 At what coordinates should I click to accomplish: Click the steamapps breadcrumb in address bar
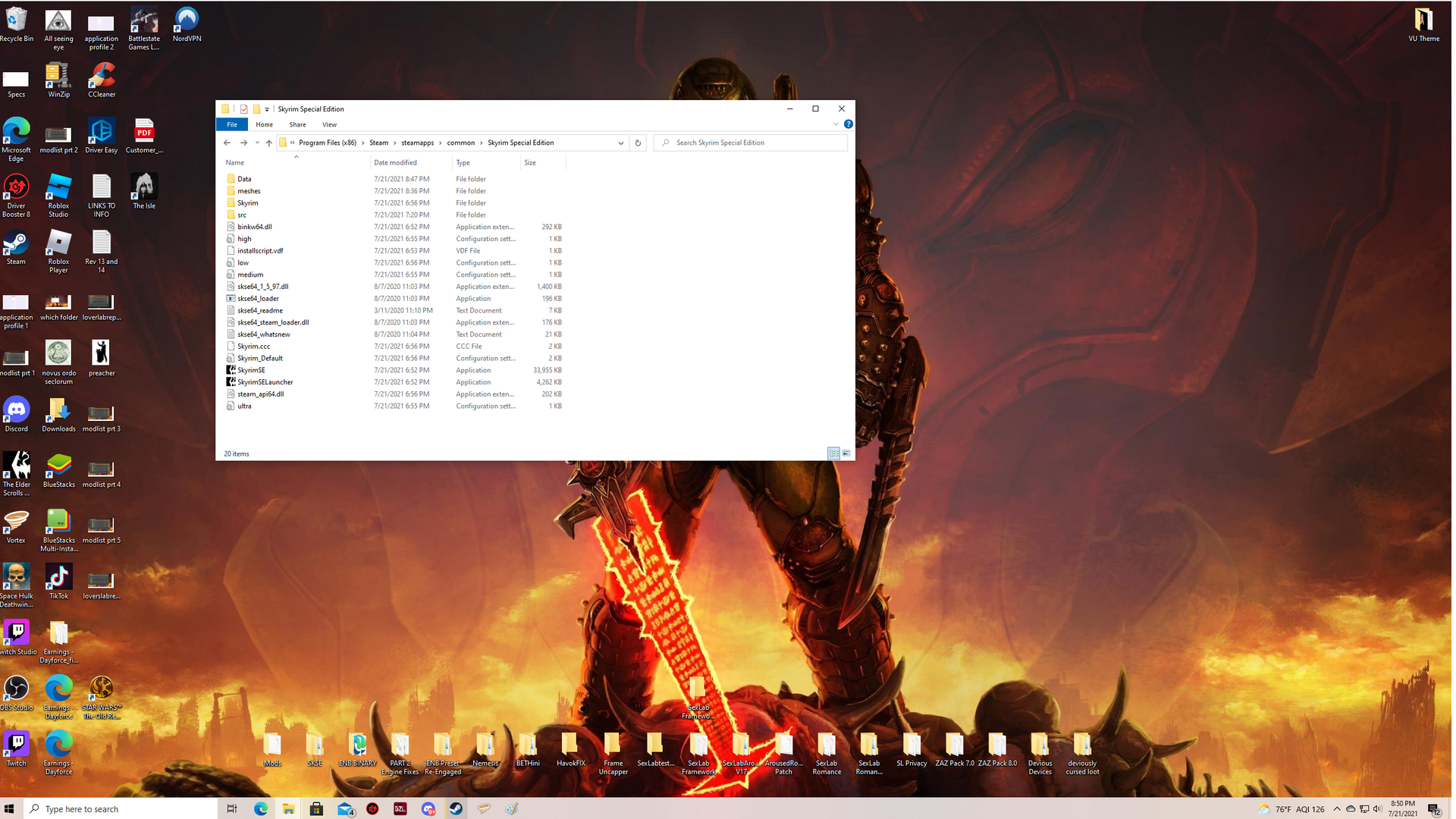coord(417,143)
